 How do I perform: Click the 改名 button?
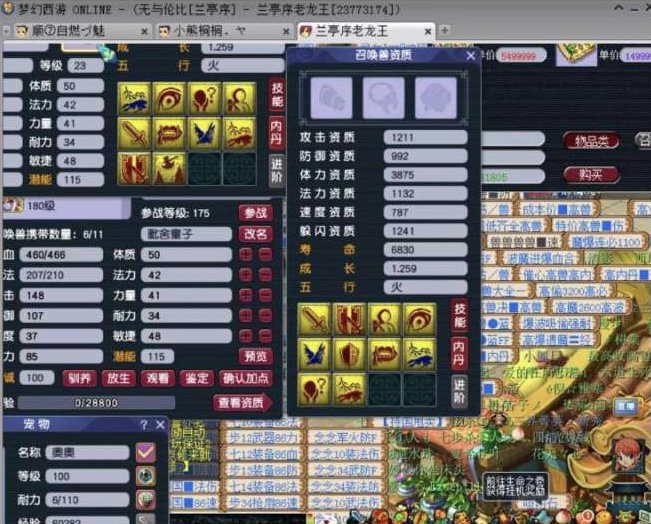click(256, 234)
